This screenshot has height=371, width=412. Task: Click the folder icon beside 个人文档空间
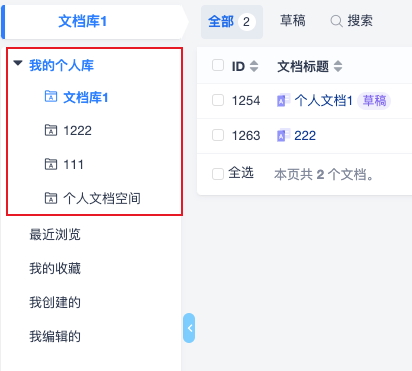point(51,198)
